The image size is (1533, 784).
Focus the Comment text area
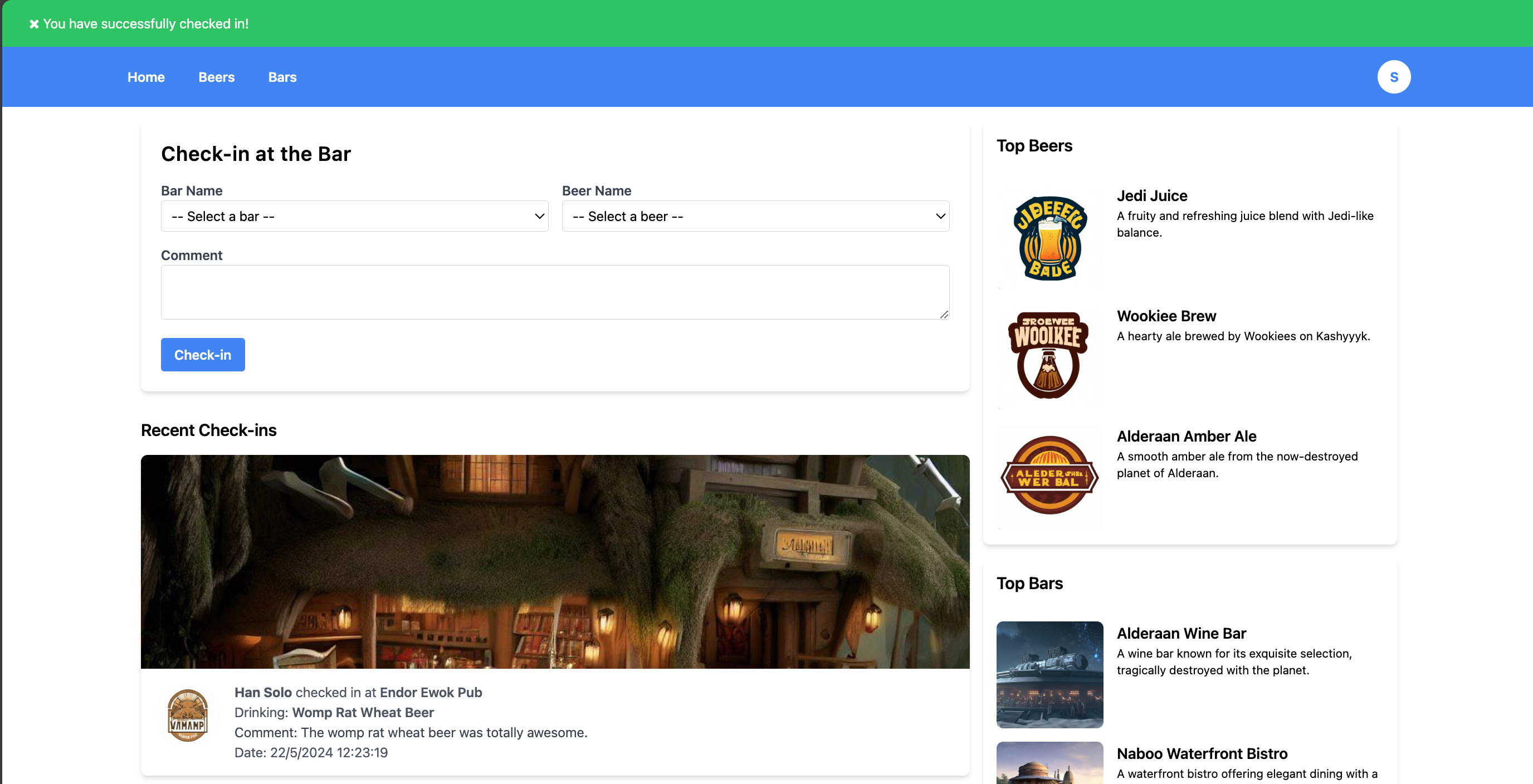pos(555,292)
